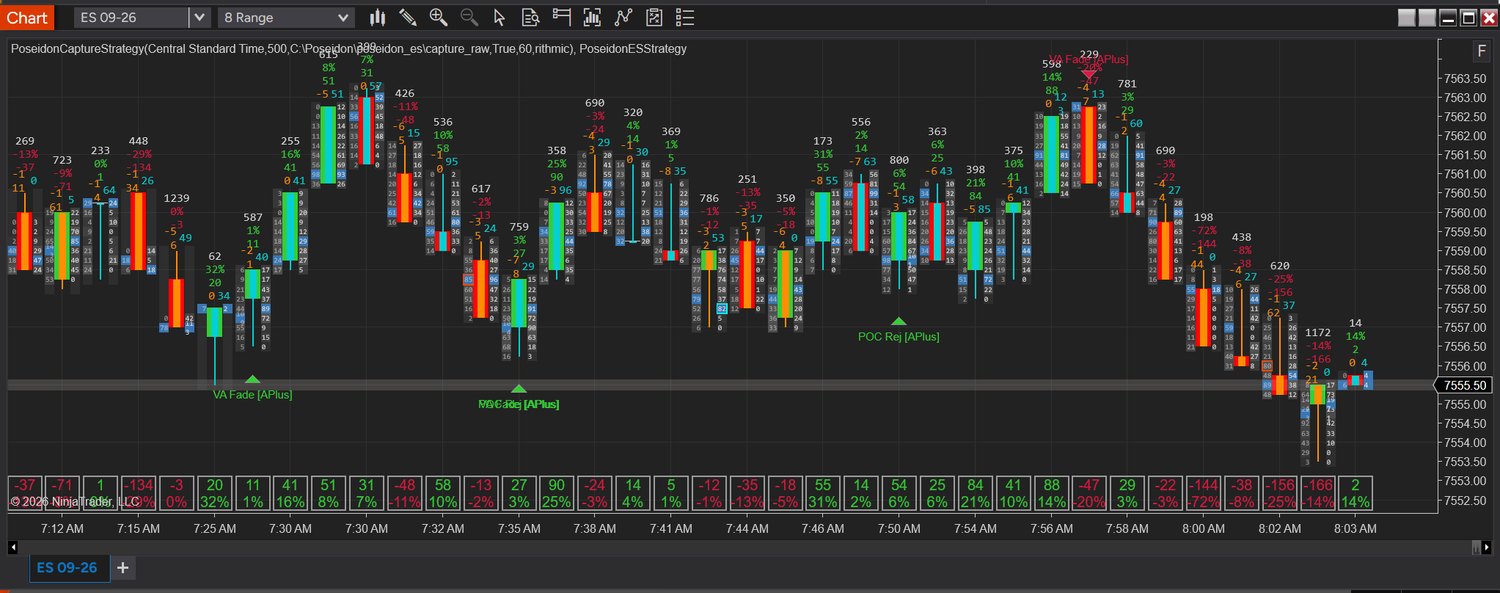Click the POC Rej [APlus] signal under 800 bar
The width and height of the screenshot is (1500, 593).
coord(899,337)
